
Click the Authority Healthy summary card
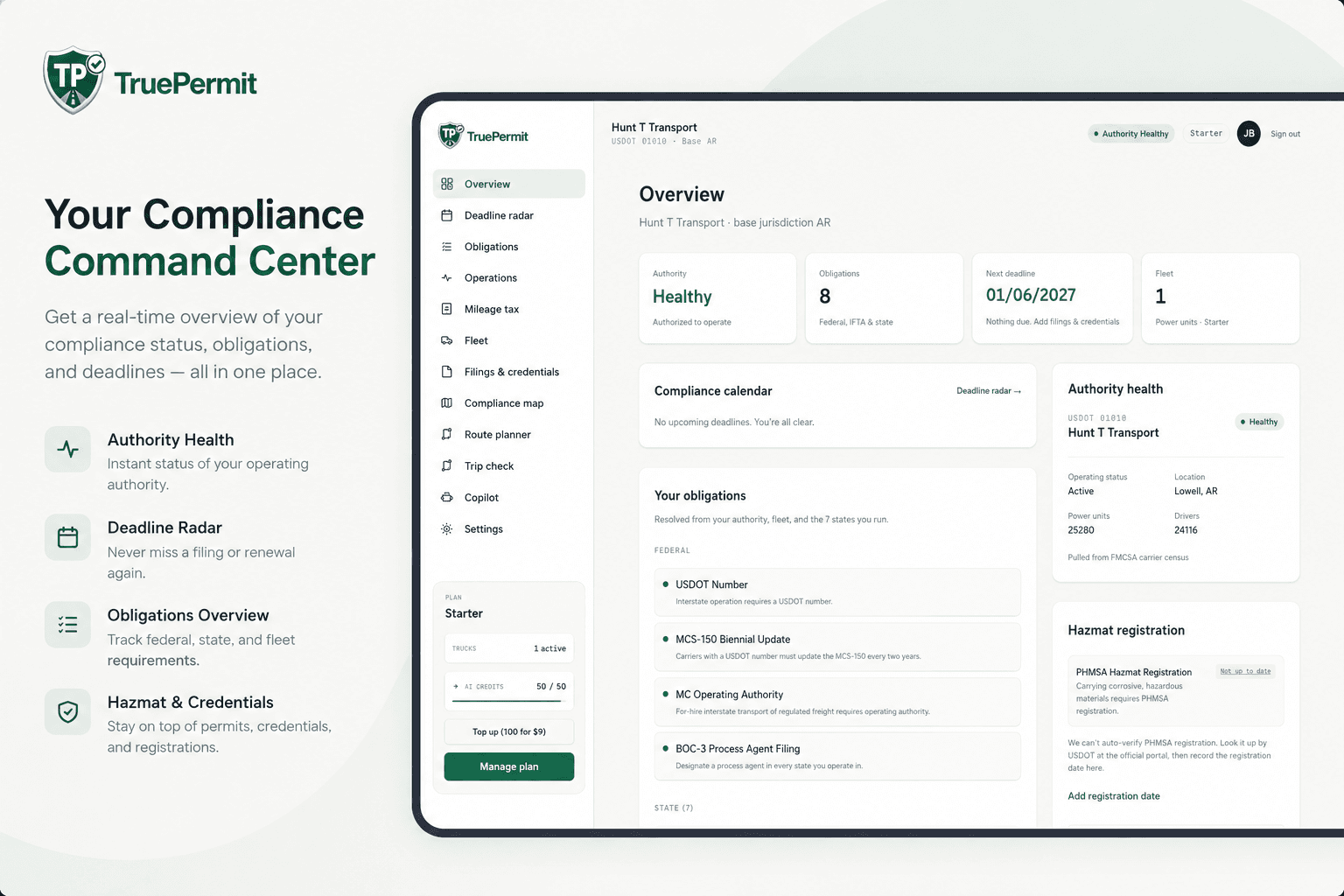point(717,298)
